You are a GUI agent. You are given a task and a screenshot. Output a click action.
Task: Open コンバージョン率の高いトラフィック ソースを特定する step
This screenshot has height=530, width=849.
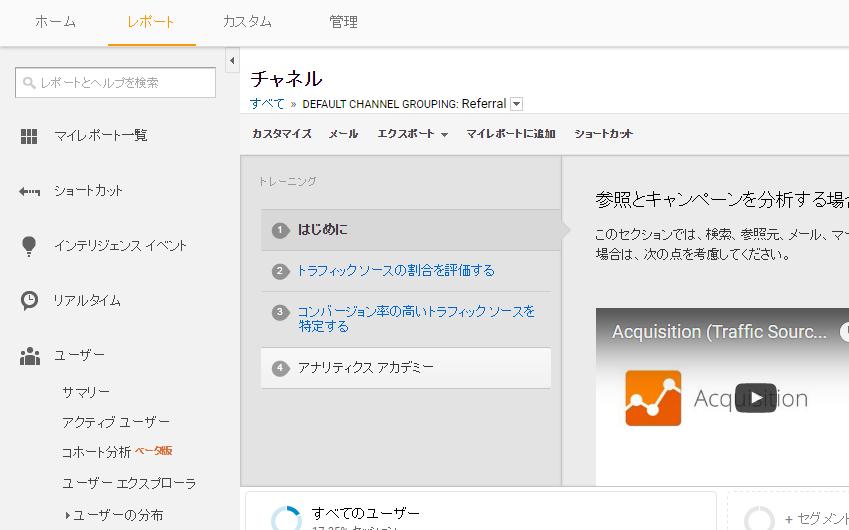(x=416, y=319)
